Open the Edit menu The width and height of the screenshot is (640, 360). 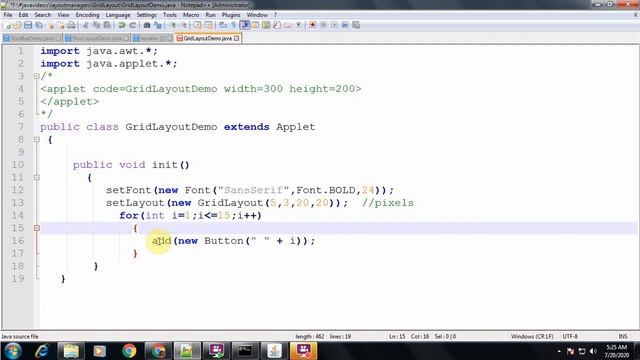[23, 15]
